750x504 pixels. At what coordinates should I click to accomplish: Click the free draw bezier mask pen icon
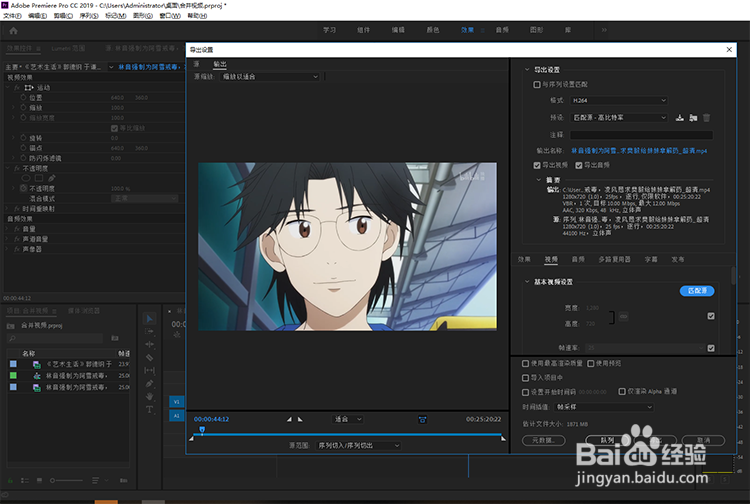coord(52,178)
